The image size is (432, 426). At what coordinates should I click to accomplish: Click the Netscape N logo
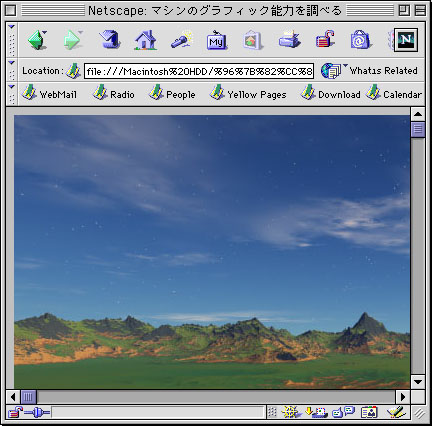click(x=406, y=40)
